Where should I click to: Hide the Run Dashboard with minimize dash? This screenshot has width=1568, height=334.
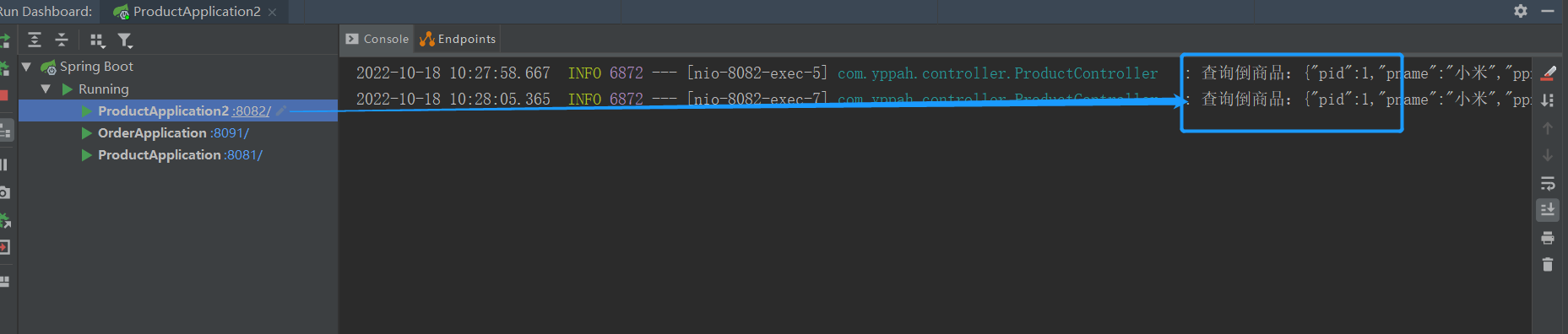[1548, 11]
